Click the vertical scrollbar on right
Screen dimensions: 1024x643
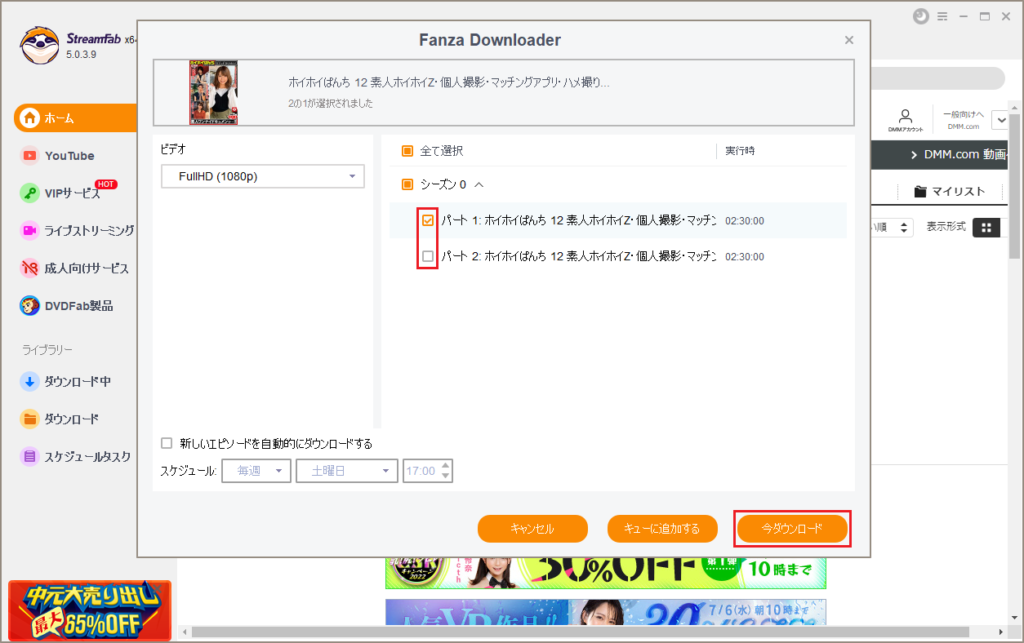pyautogui.click(x=1014, y=186)
